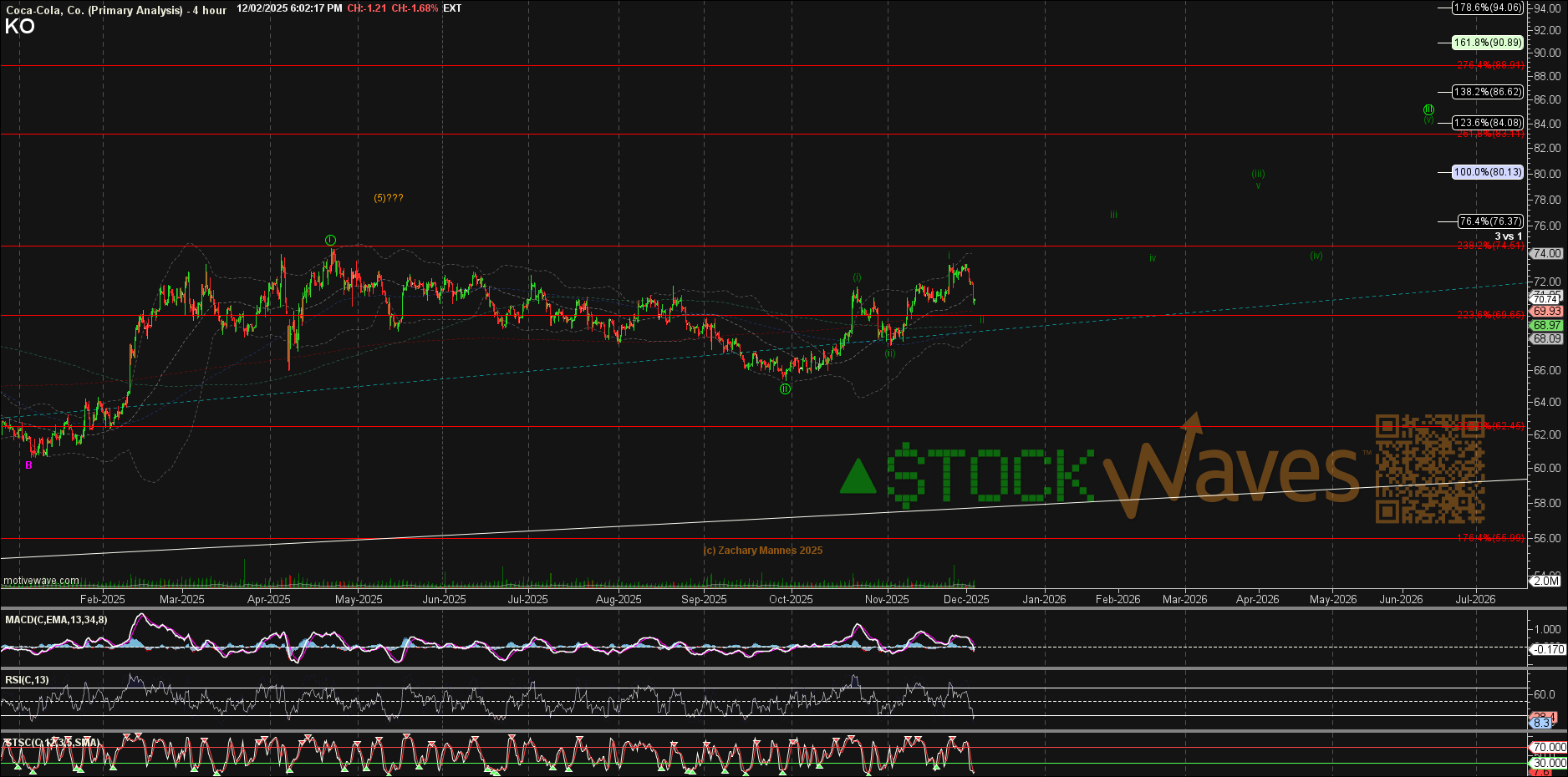Select the 76.4%(76.37) Fibonacci level label
The width and height of the screenshot is (1568, 777).
click(x=1489, y=221)
